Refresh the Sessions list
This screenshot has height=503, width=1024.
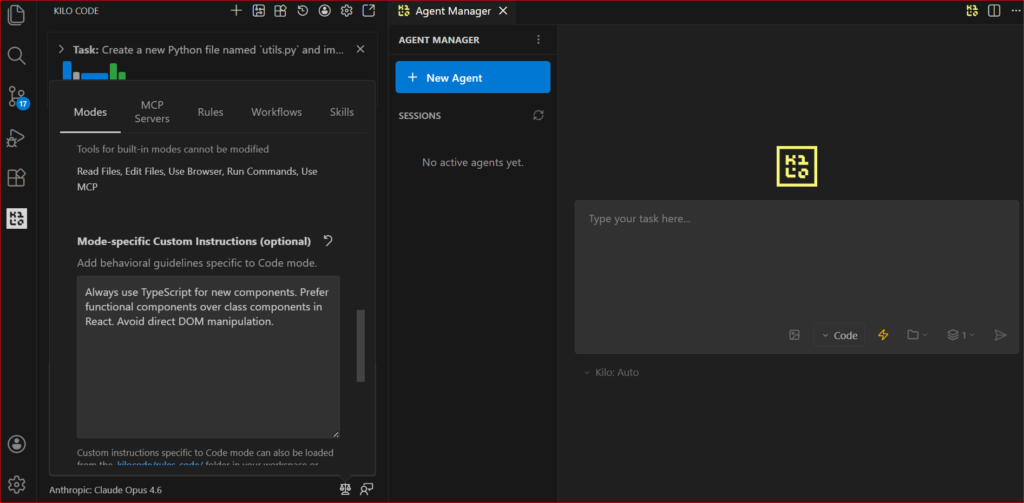[x=538, y=116]
